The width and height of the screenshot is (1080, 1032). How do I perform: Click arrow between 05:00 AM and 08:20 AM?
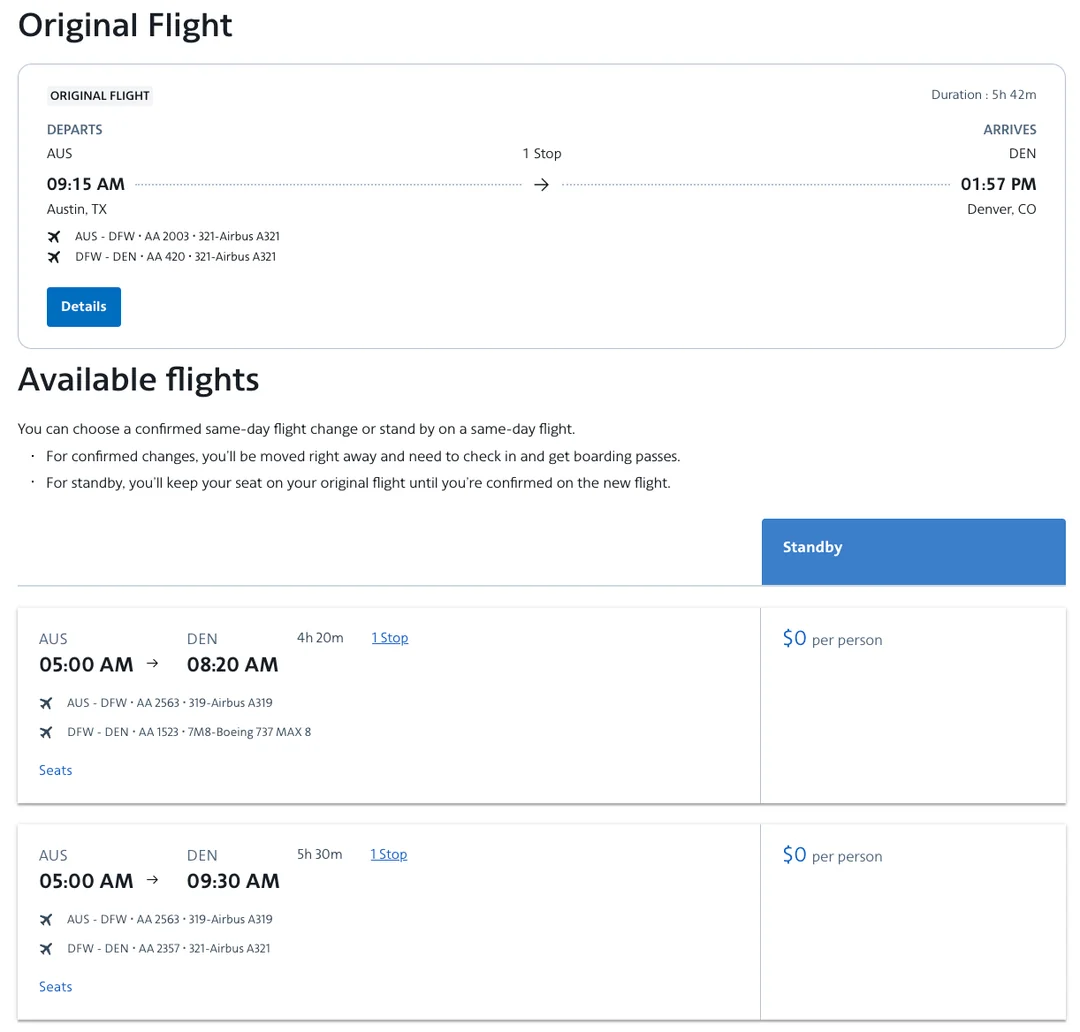153,663
